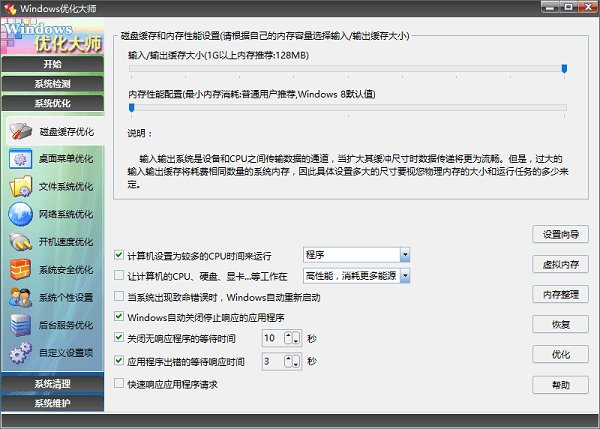This screenshot has width=600, height=429.
Task: Toggle 应用程序出错的等待响应时间 checkbox
Action: point(119,360)
